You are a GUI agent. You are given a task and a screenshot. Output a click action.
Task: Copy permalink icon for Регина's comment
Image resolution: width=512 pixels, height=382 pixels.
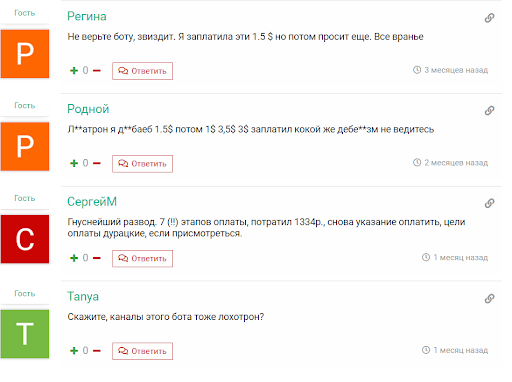coord(489,18)
